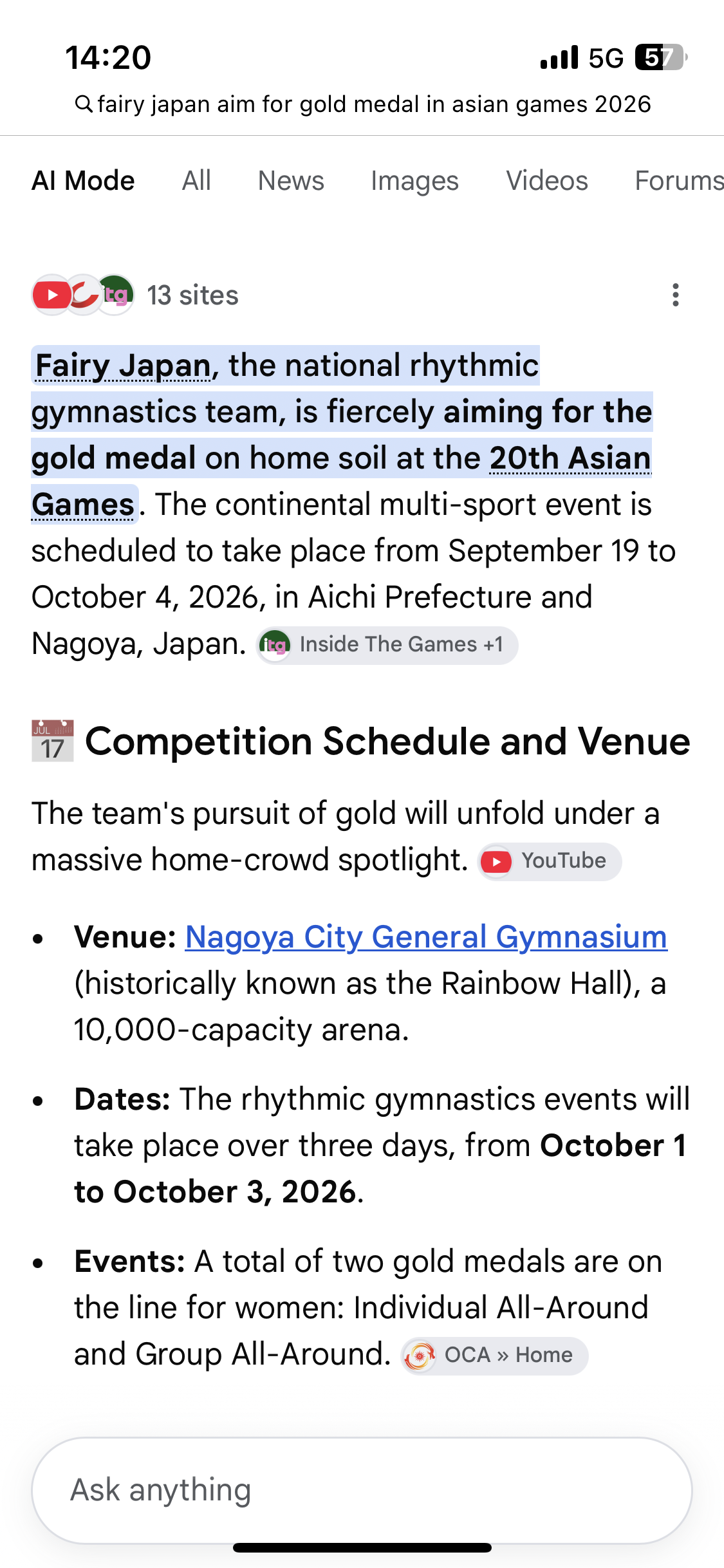Show the 13 sites source list
724x1568 pixels.
pos(192,295)
